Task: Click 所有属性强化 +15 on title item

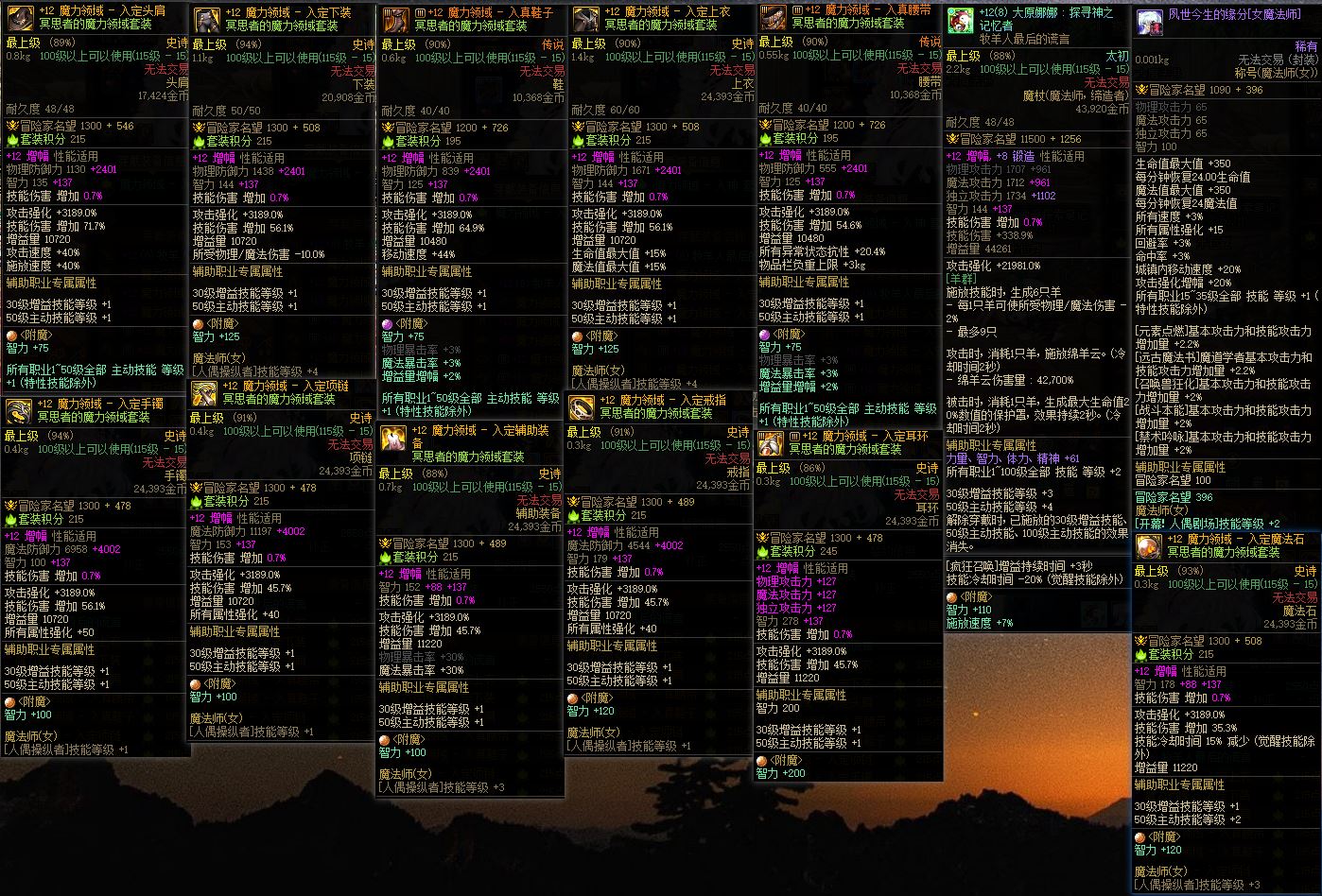Action: pos(1179,230)
